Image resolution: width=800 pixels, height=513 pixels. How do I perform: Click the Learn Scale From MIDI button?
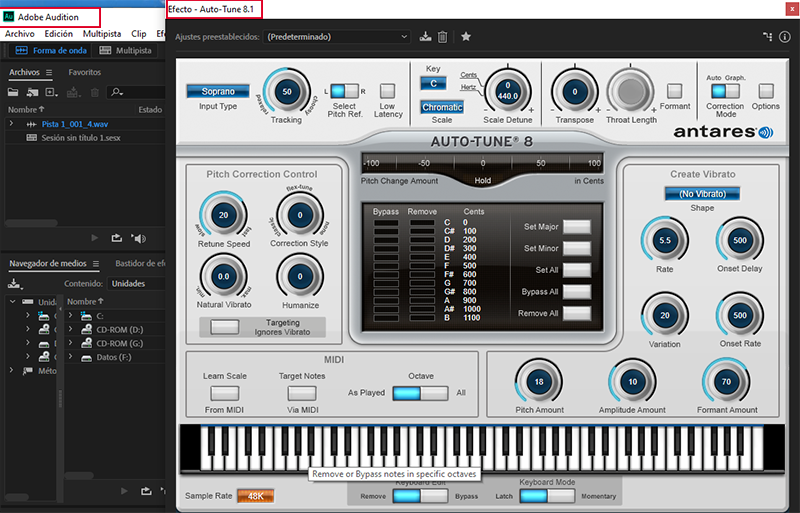(x=224, y=393)
